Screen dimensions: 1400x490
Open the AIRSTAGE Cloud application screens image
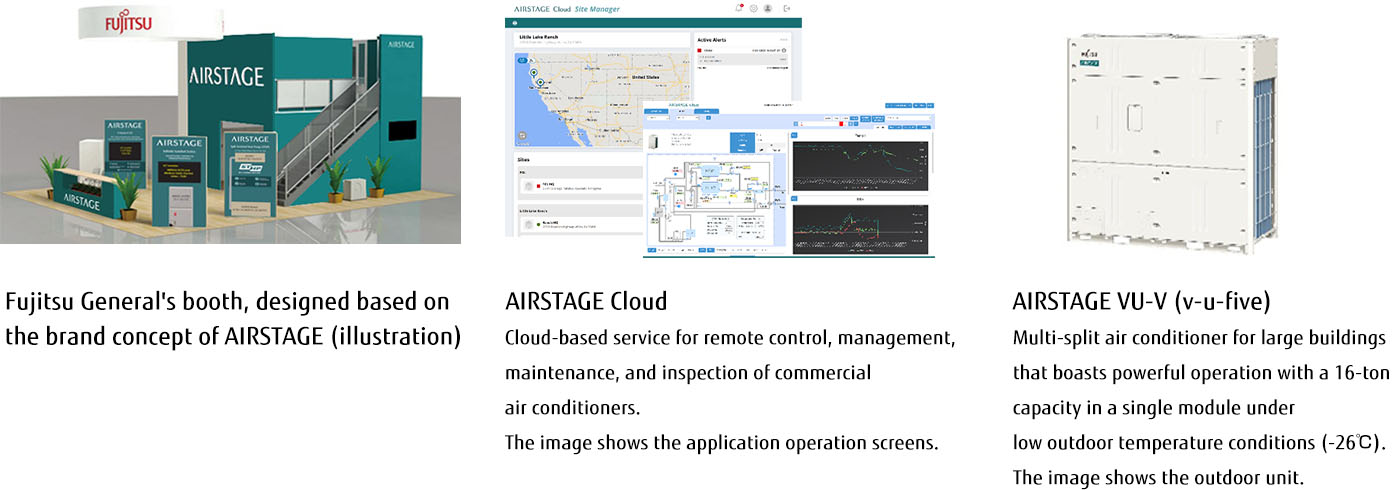(720, 130)
